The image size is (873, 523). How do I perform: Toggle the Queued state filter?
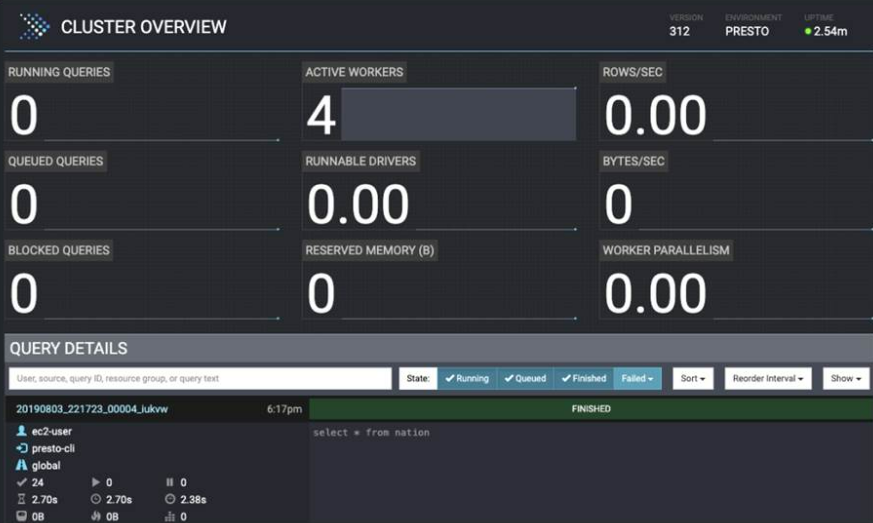click(526, 378)
